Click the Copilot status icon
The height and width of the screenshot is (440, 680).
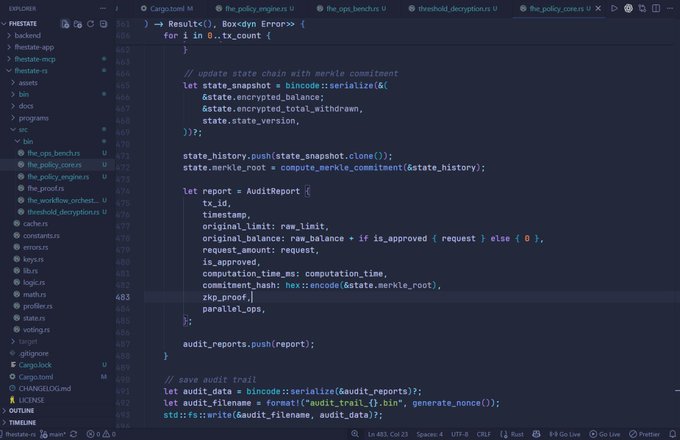pyautogui.click(x=536, y=434)
